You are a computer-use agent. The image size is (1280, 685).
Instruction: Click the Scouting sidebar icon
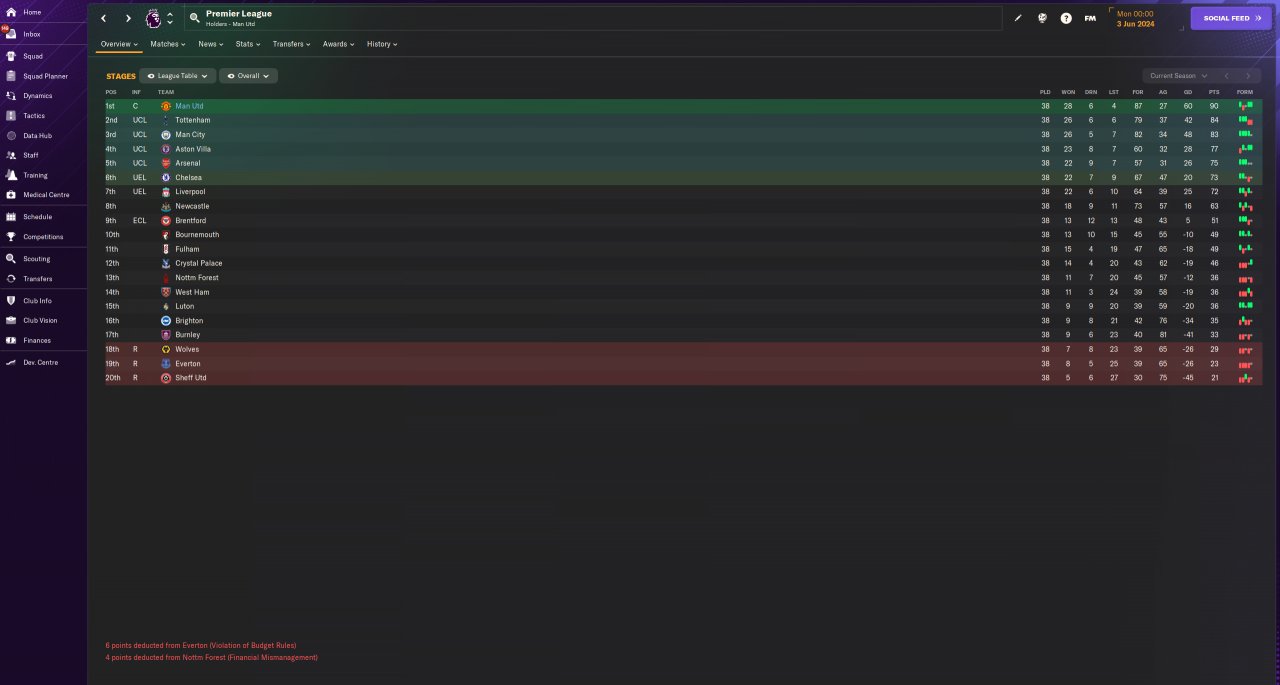coord(12,259)
